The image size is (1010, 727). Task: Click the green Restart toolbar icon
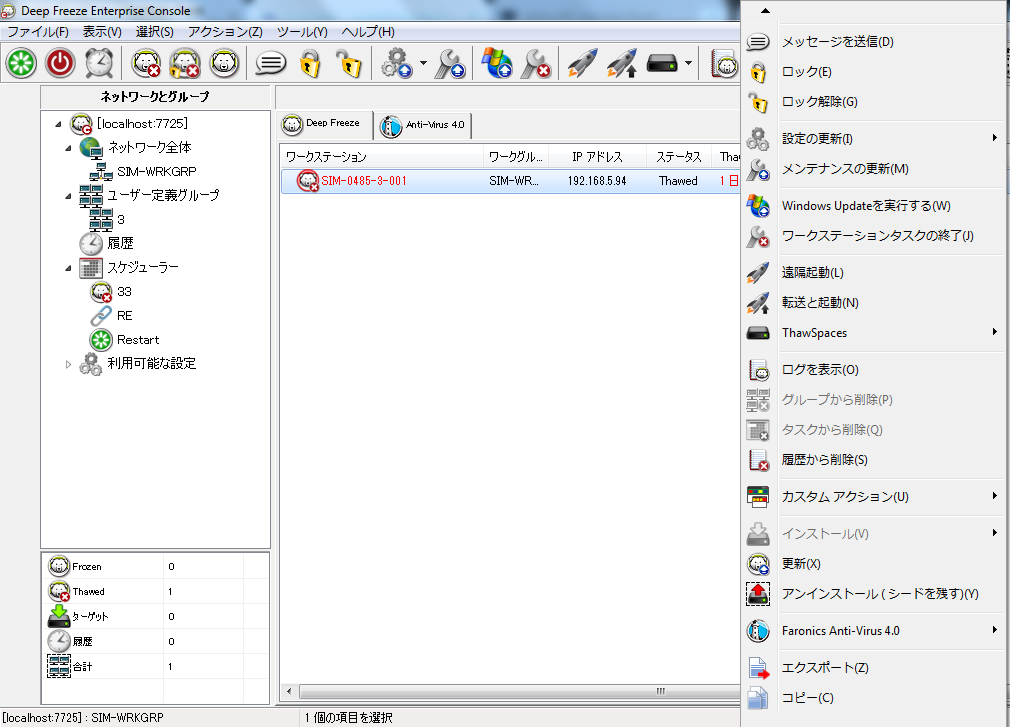tap(21, 63)
